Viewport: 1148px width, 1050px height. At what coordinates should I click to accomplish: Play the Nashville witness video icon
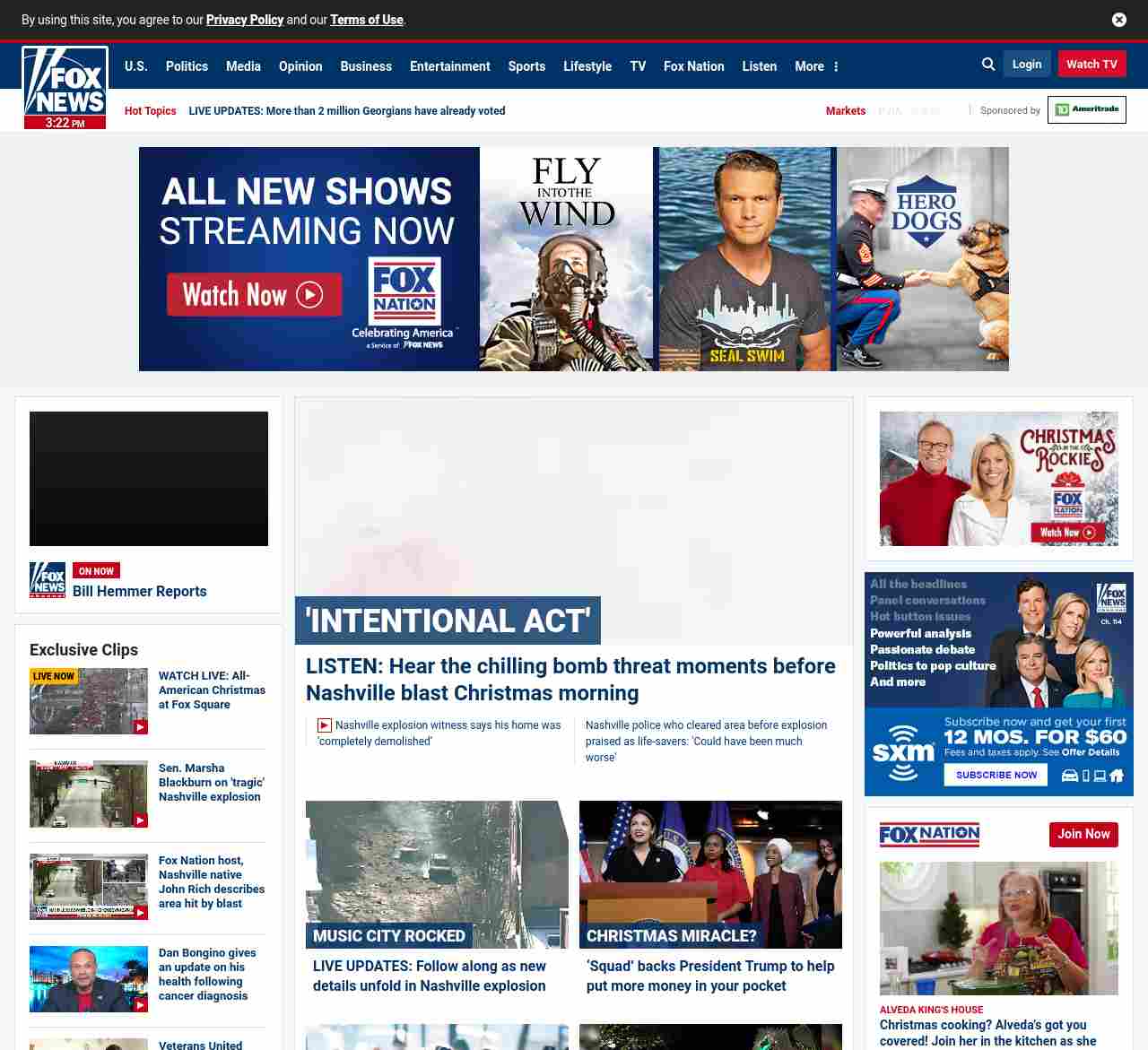coord(325,725)
